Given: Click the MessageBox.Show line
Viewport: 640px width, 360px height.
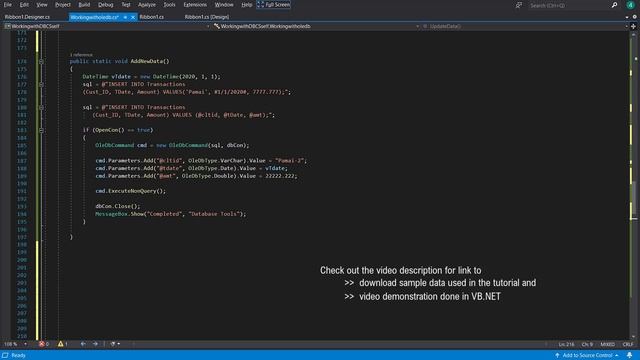Looking at the screenshot, I should [x=171, y=214].
